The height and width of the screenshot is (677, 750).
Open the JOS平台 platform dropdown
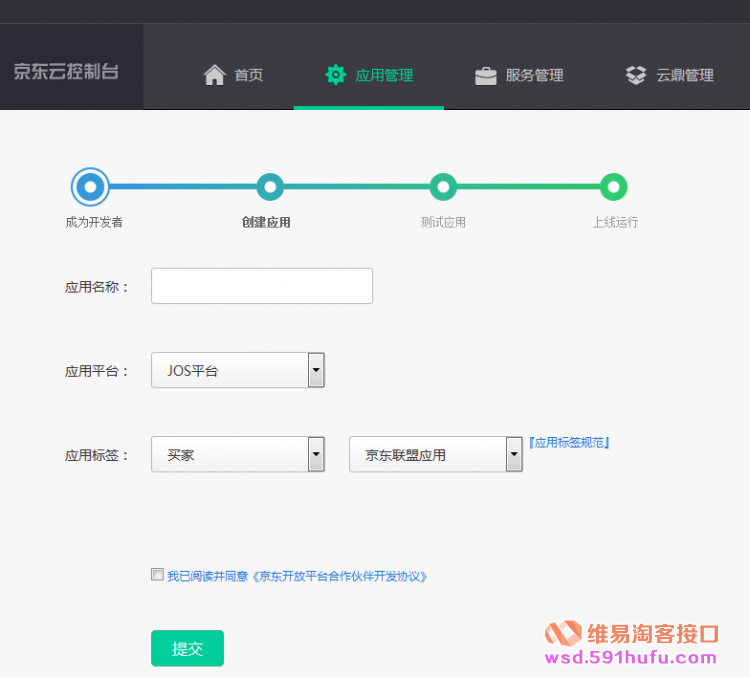tap(238, 370)
